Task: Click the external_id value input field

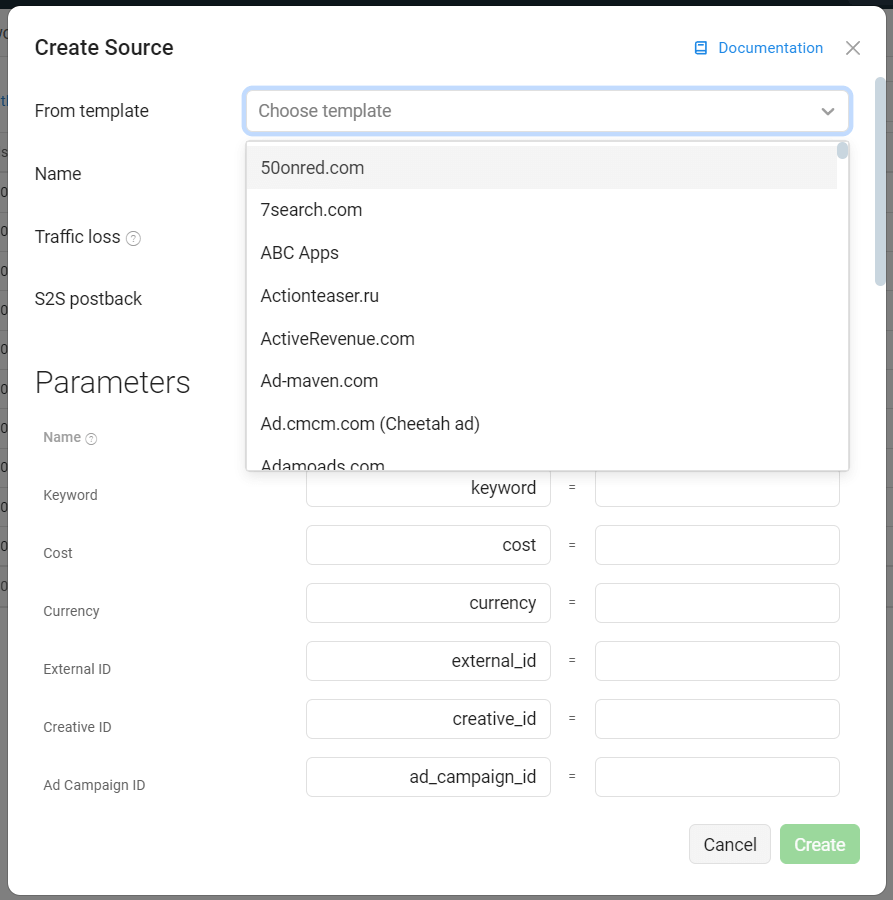Action: [717, 661]
